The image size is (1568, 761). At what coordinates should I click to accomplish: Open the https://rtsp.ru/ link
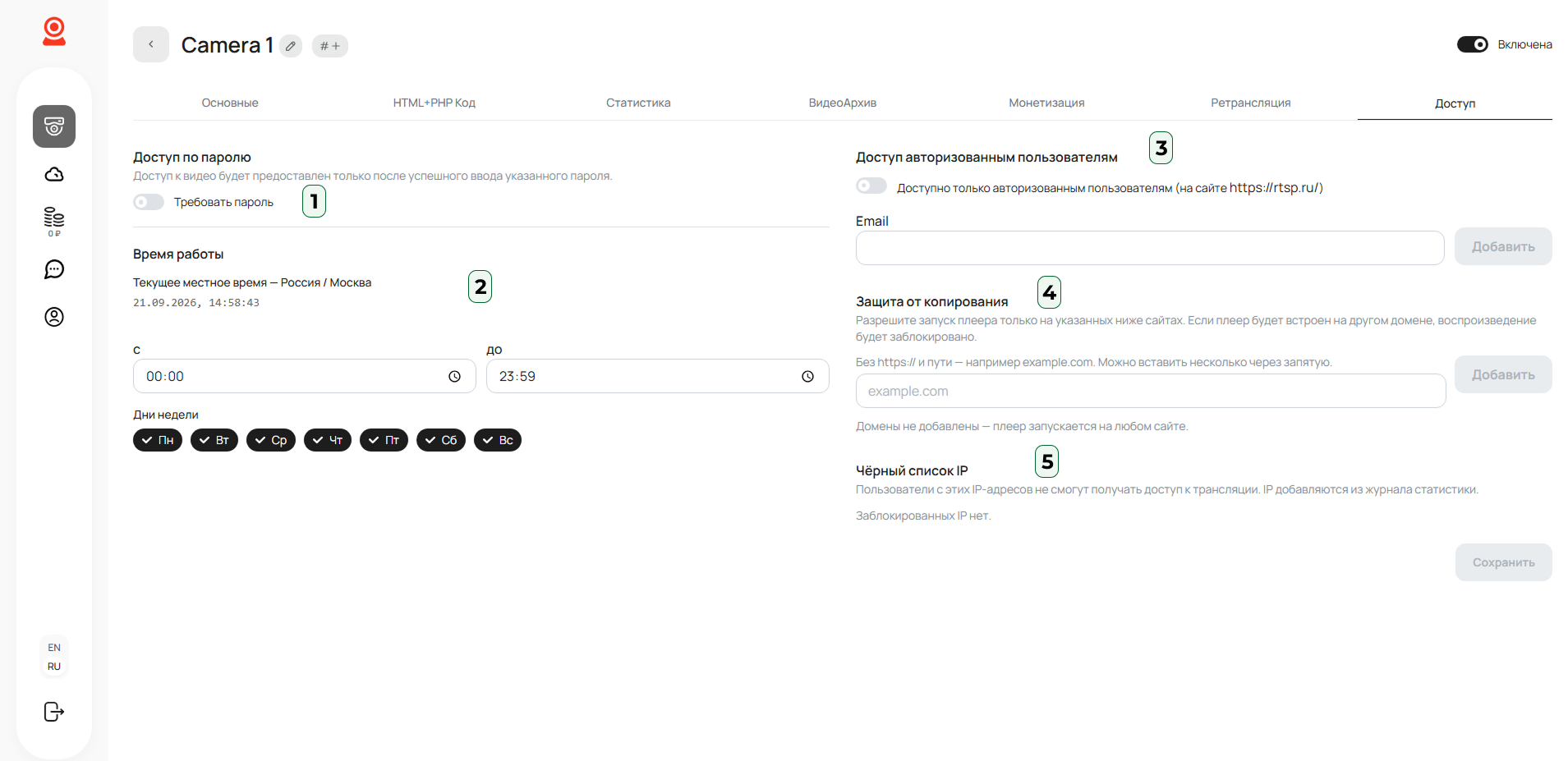1274,187
